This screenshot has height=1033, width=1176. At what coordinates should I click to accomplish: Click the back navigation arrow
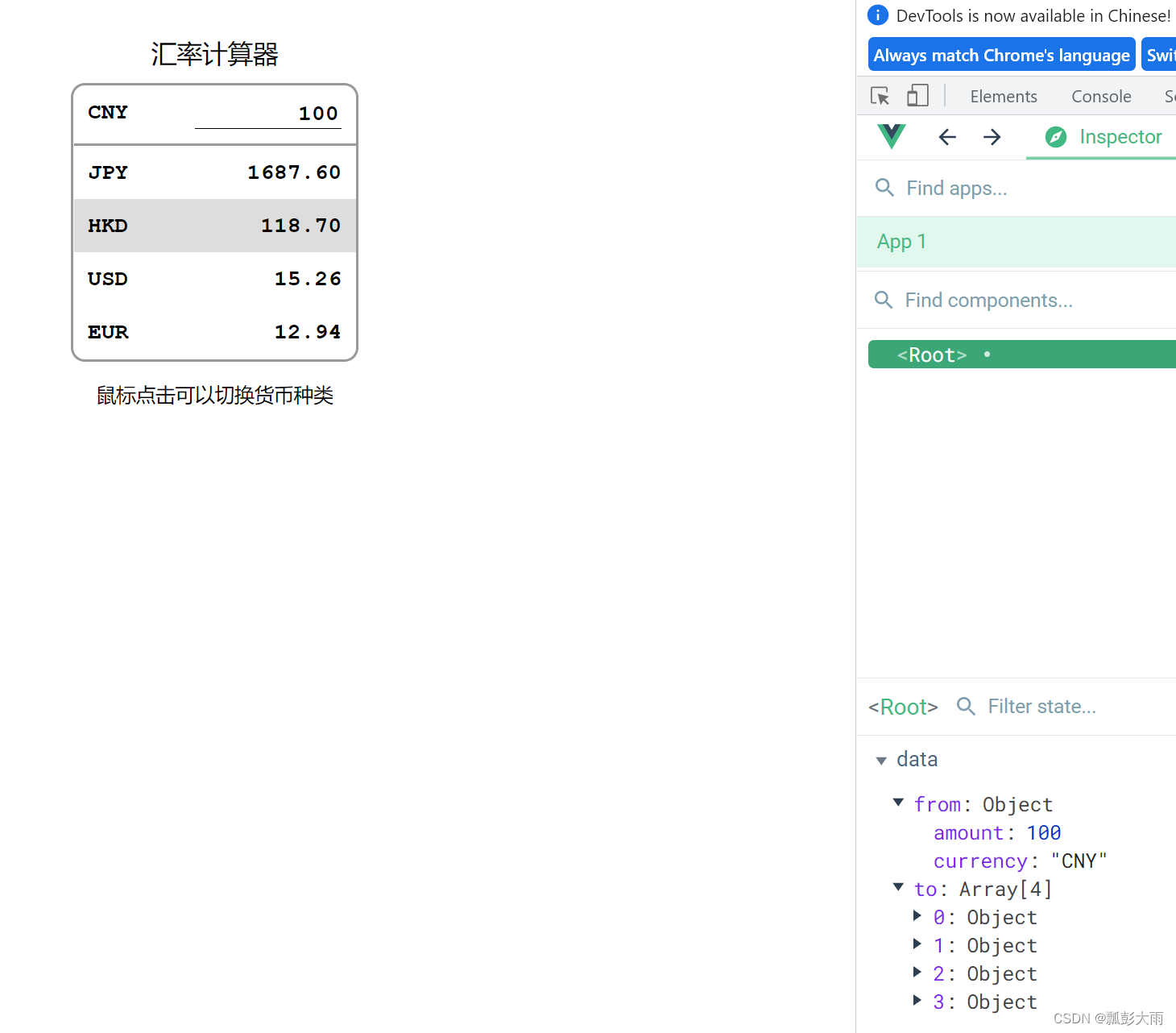click(x=946, y=137)
